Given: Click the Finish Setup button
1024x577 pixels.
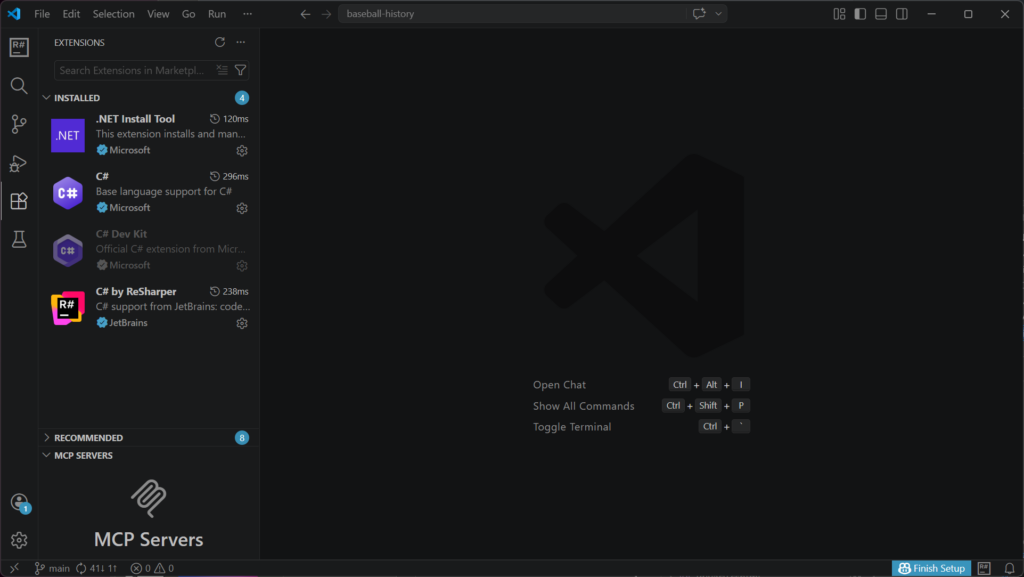Looking at the screenshot, I should pos(931,568).
